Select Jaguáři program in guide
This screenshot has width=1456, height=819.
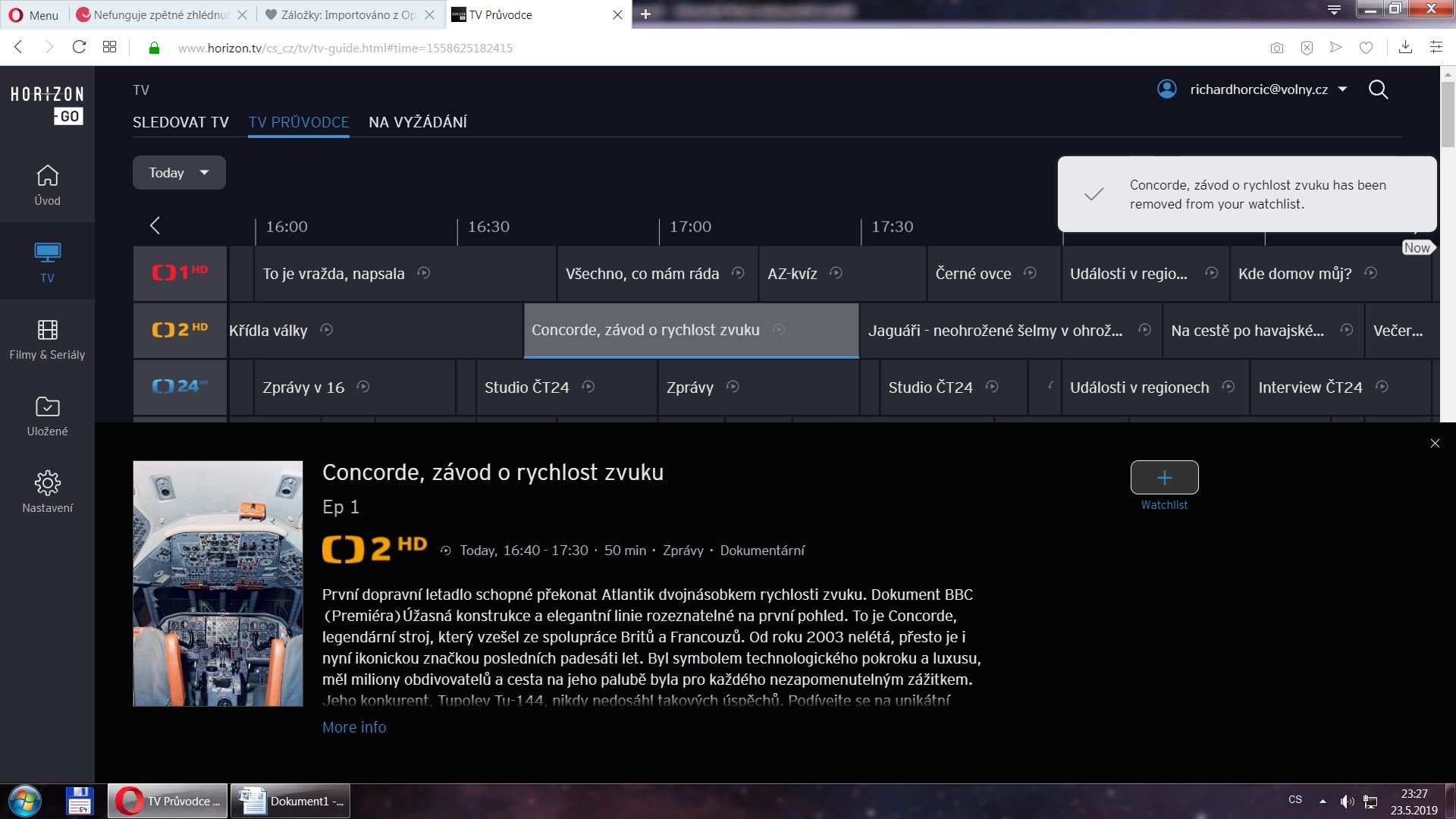994,331
